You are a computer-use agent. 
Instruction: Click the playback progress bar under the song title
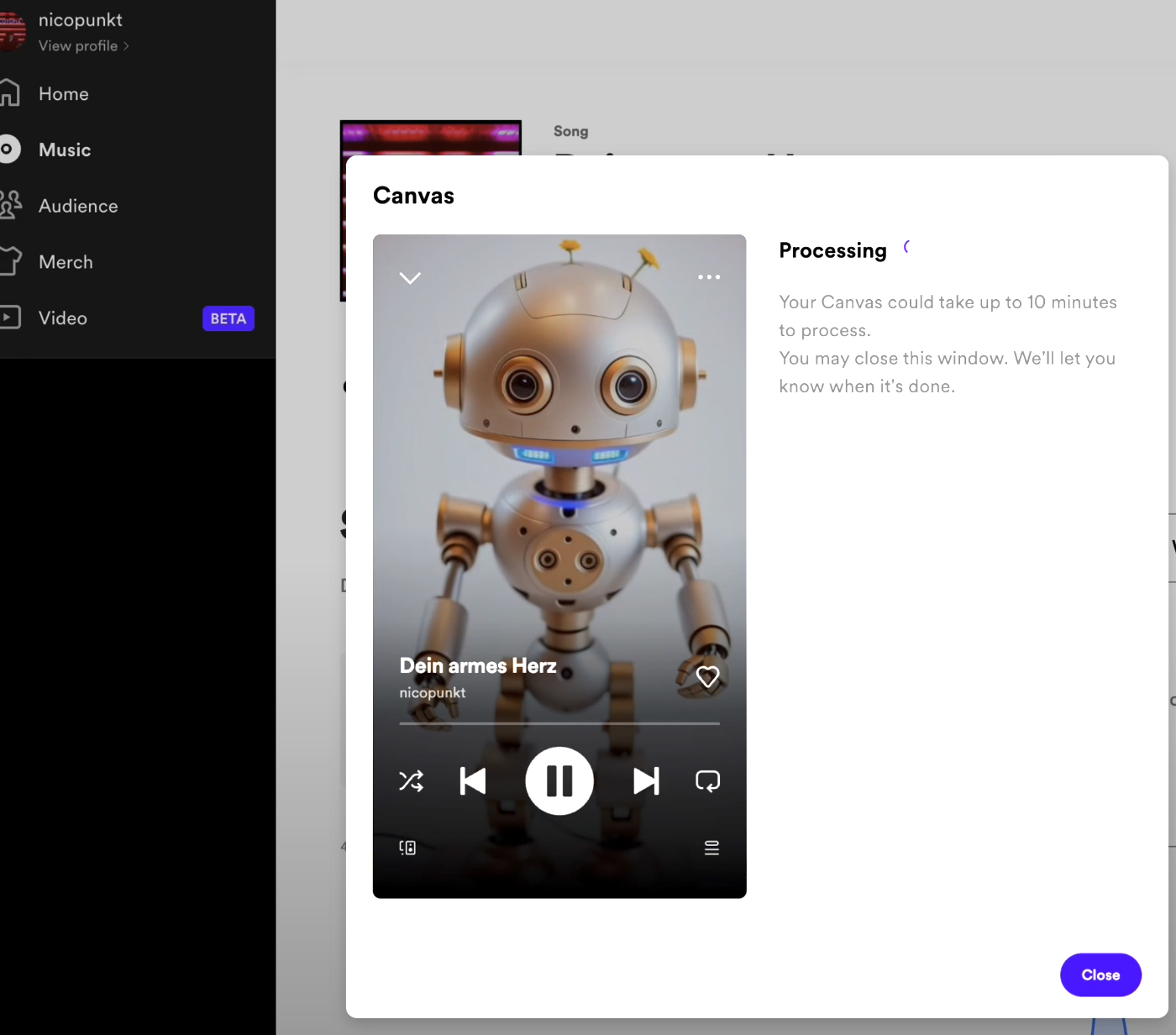tap(559, 722)
